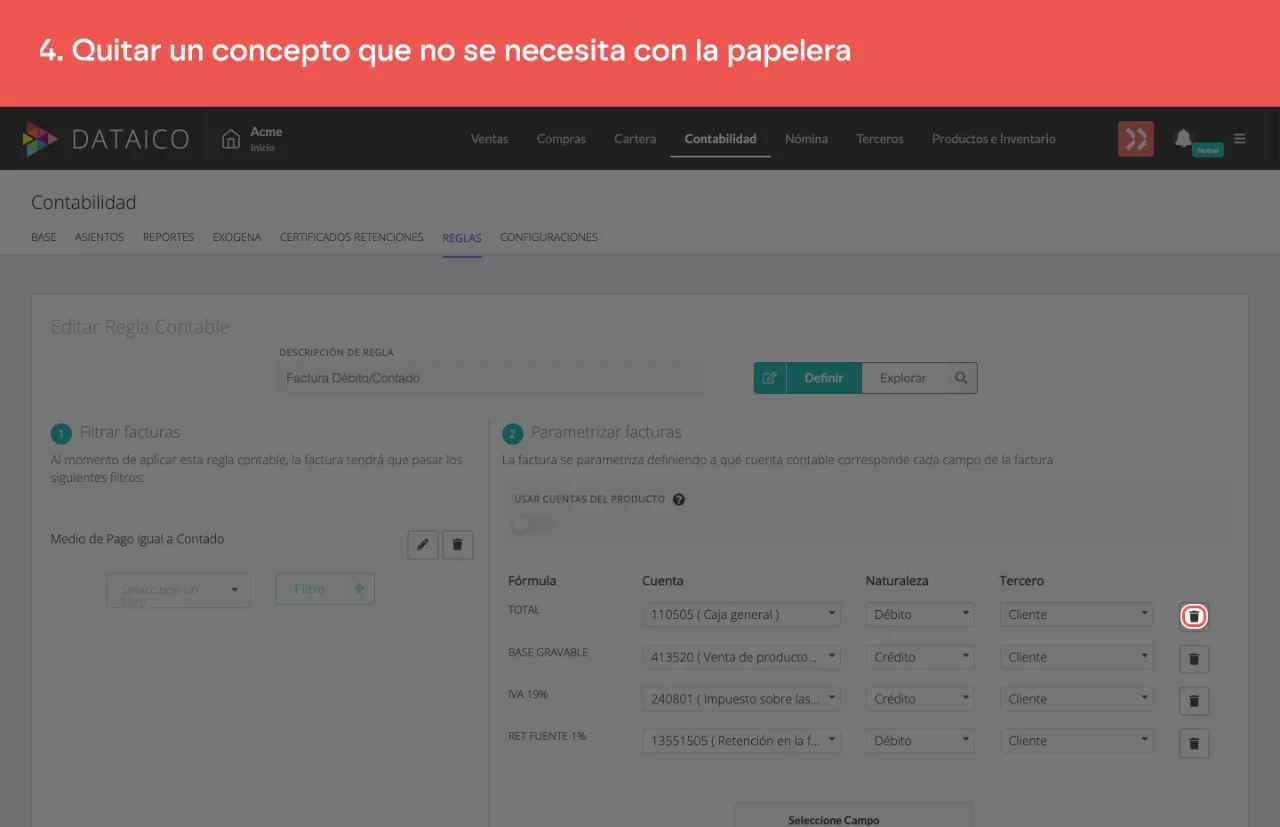This screenshot has height=827, width=1280.
Task: Click the Dataico logo
Action: (106, 139)
